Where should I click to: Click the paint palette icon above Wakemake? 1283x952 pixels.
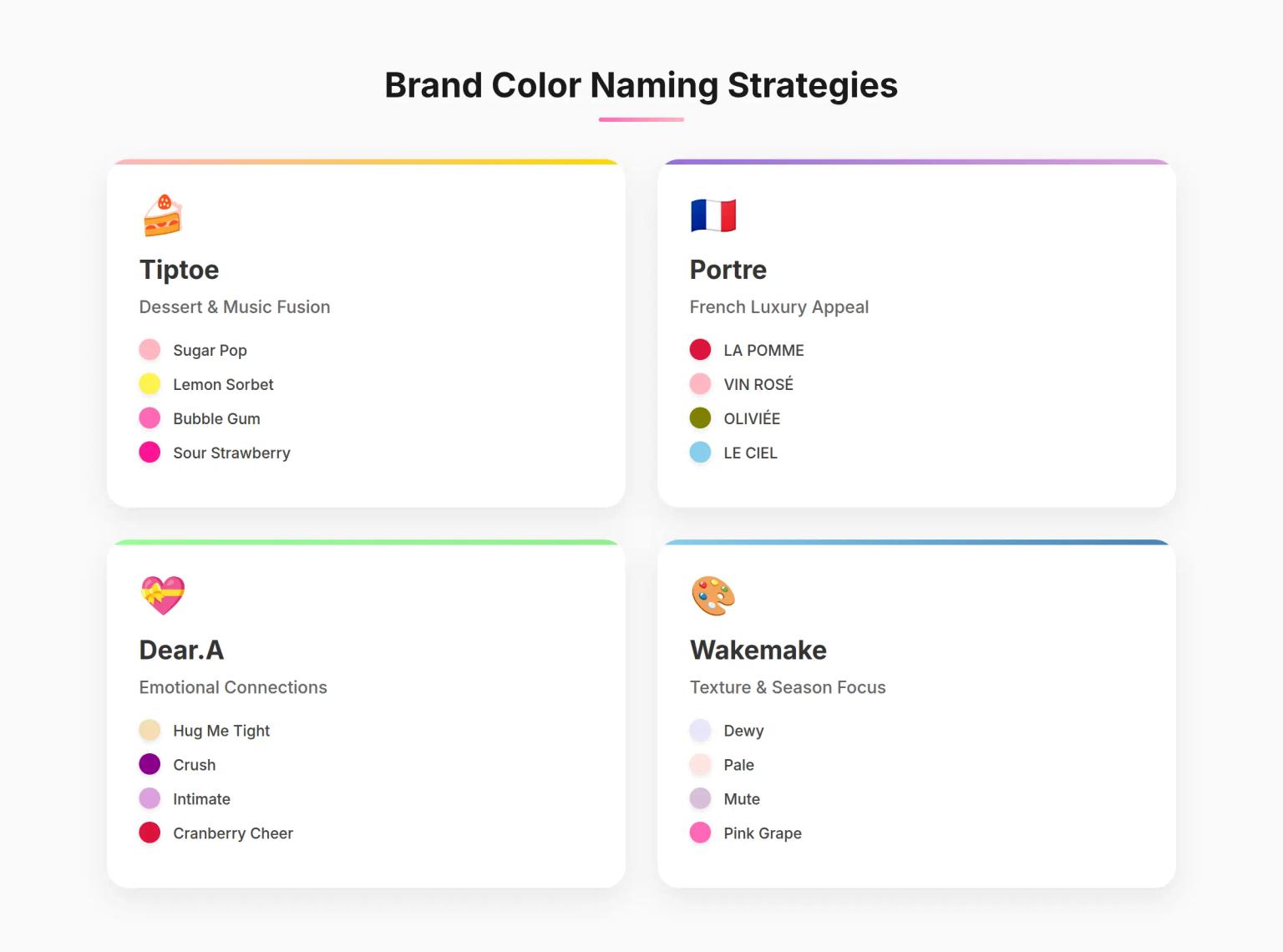712,595
